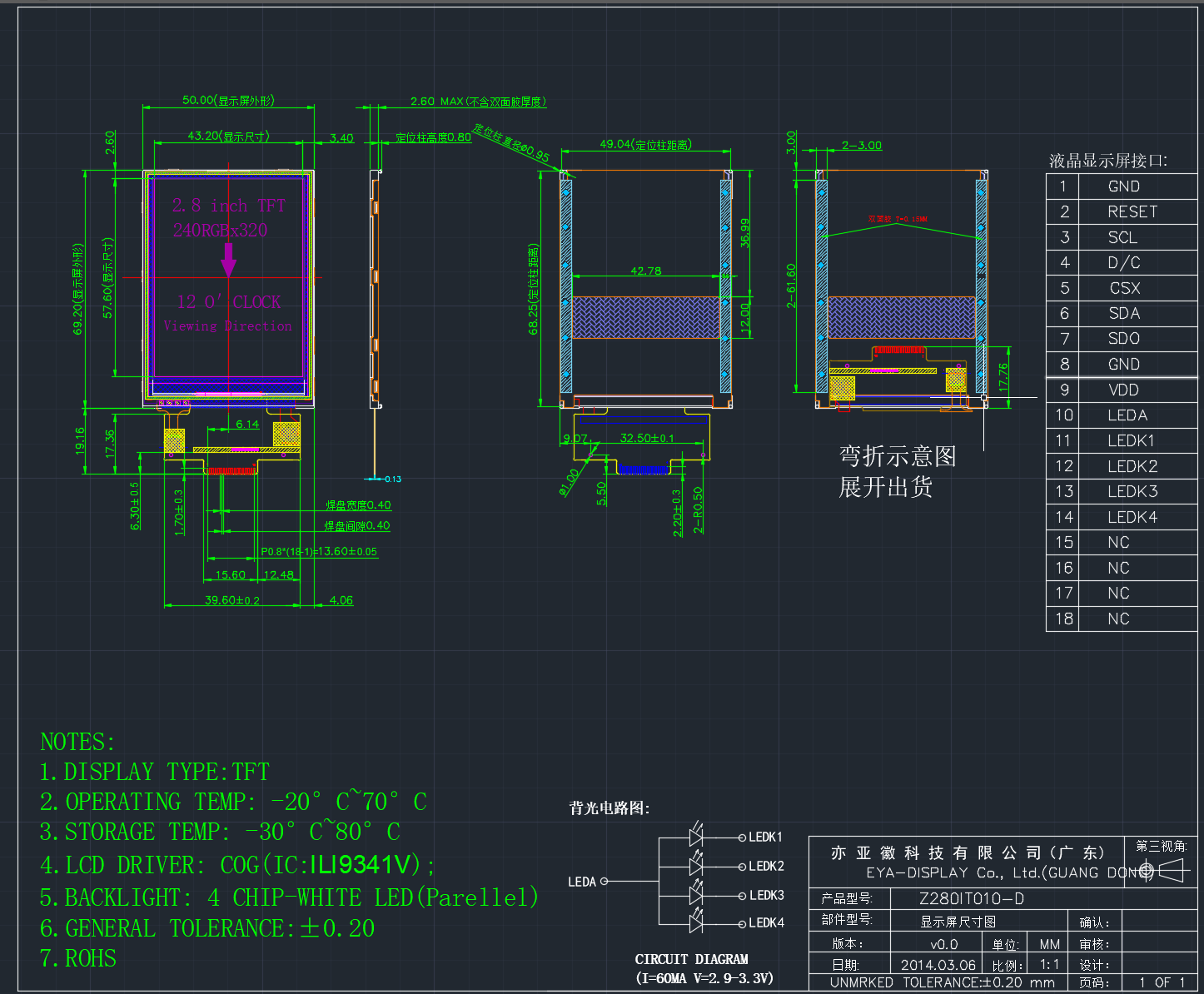Select note 5 BACKLIGHT line

click(x=289, y=897)
